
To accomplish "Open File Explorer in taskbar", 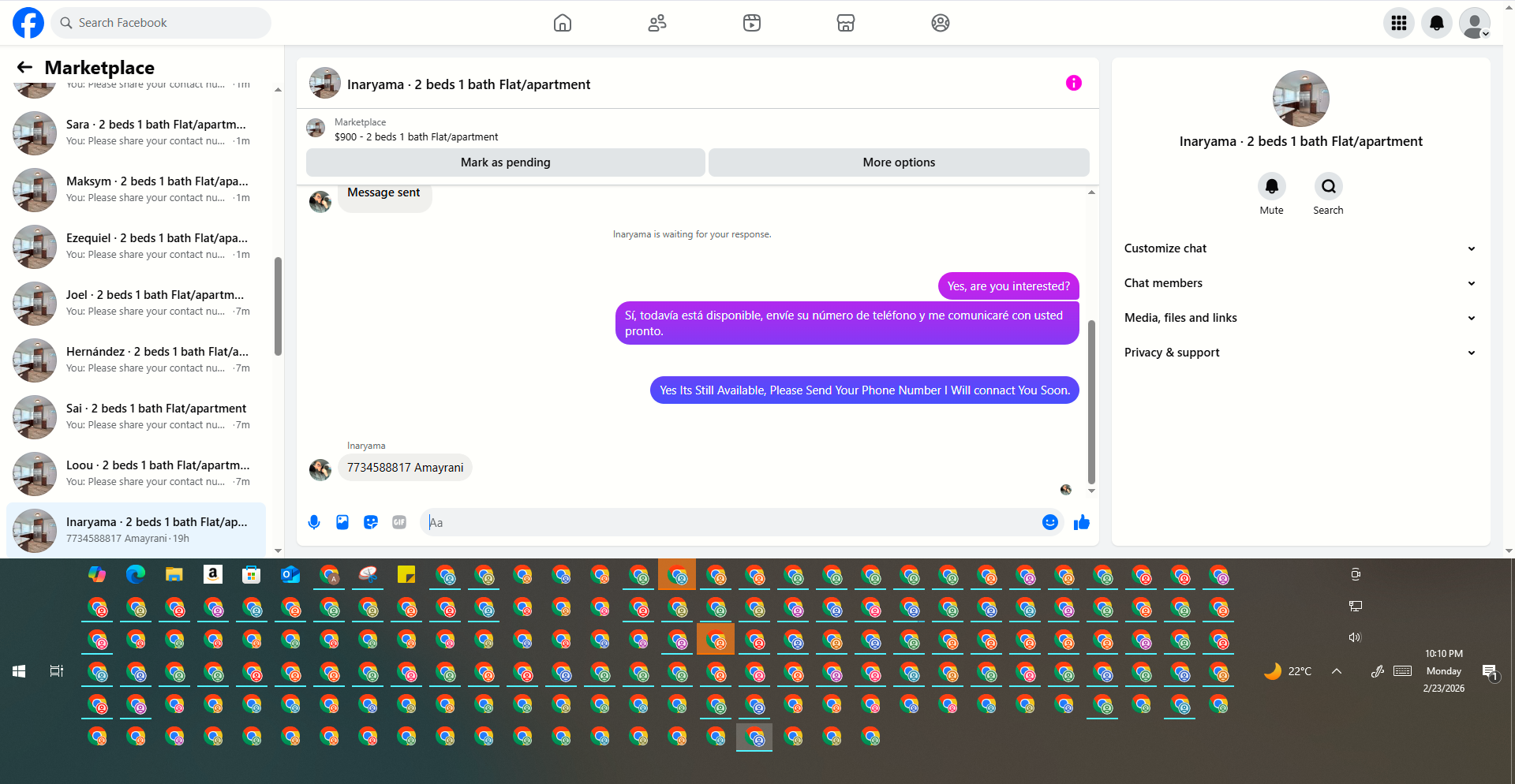I will (174, 575).
